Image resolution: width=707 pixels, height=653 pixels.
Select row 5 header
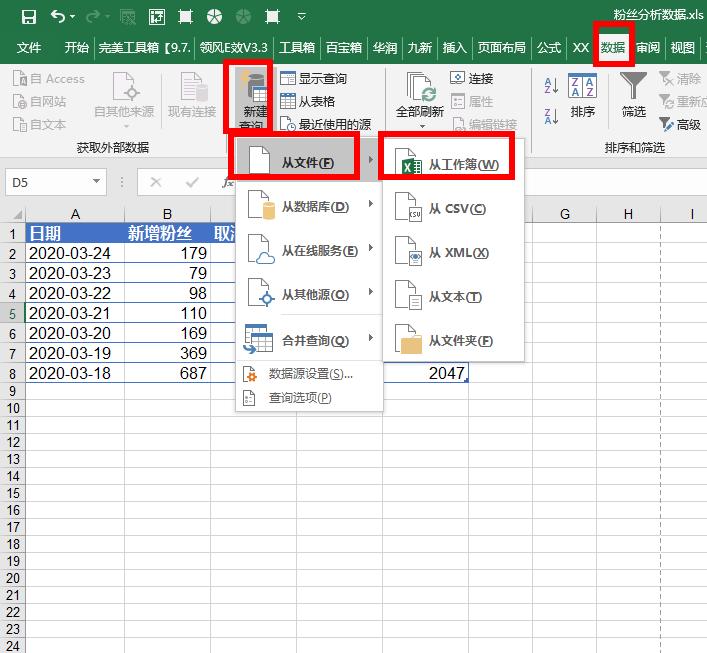[13, 313]
